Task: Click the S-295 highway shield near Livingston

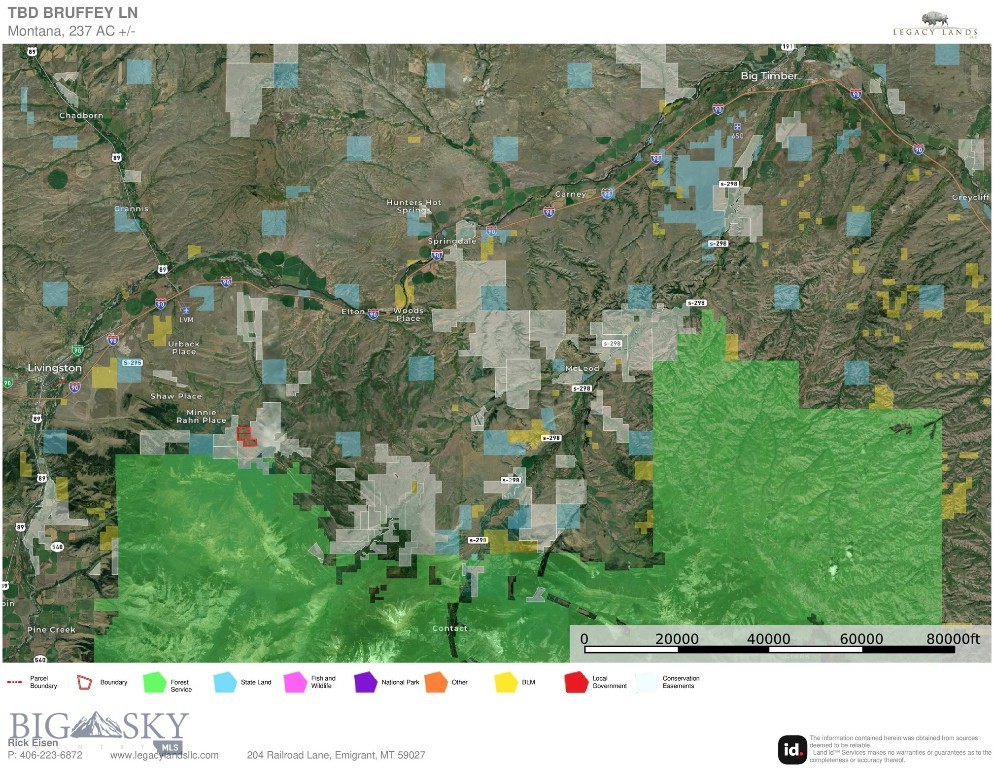Action: pos(131,362)
